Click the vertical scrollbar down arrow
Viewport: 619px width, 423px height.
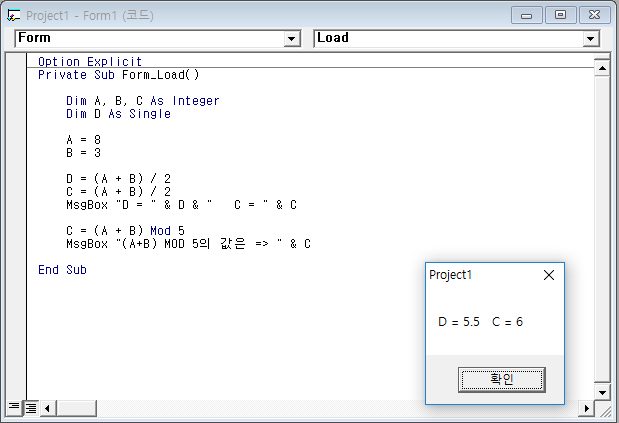(602, 392)
